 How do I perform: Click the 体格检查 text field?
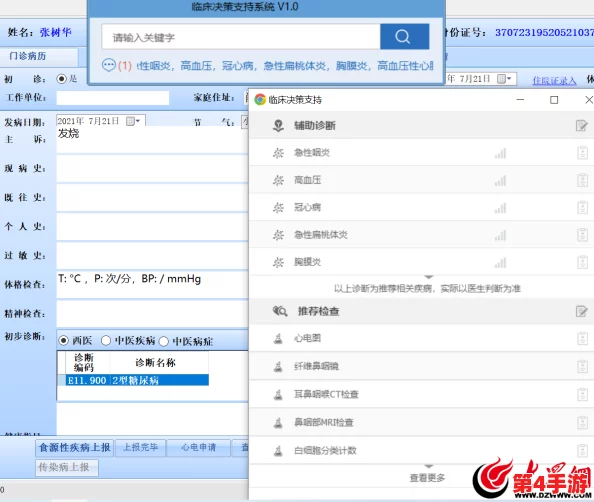click(x=152, y=285)
